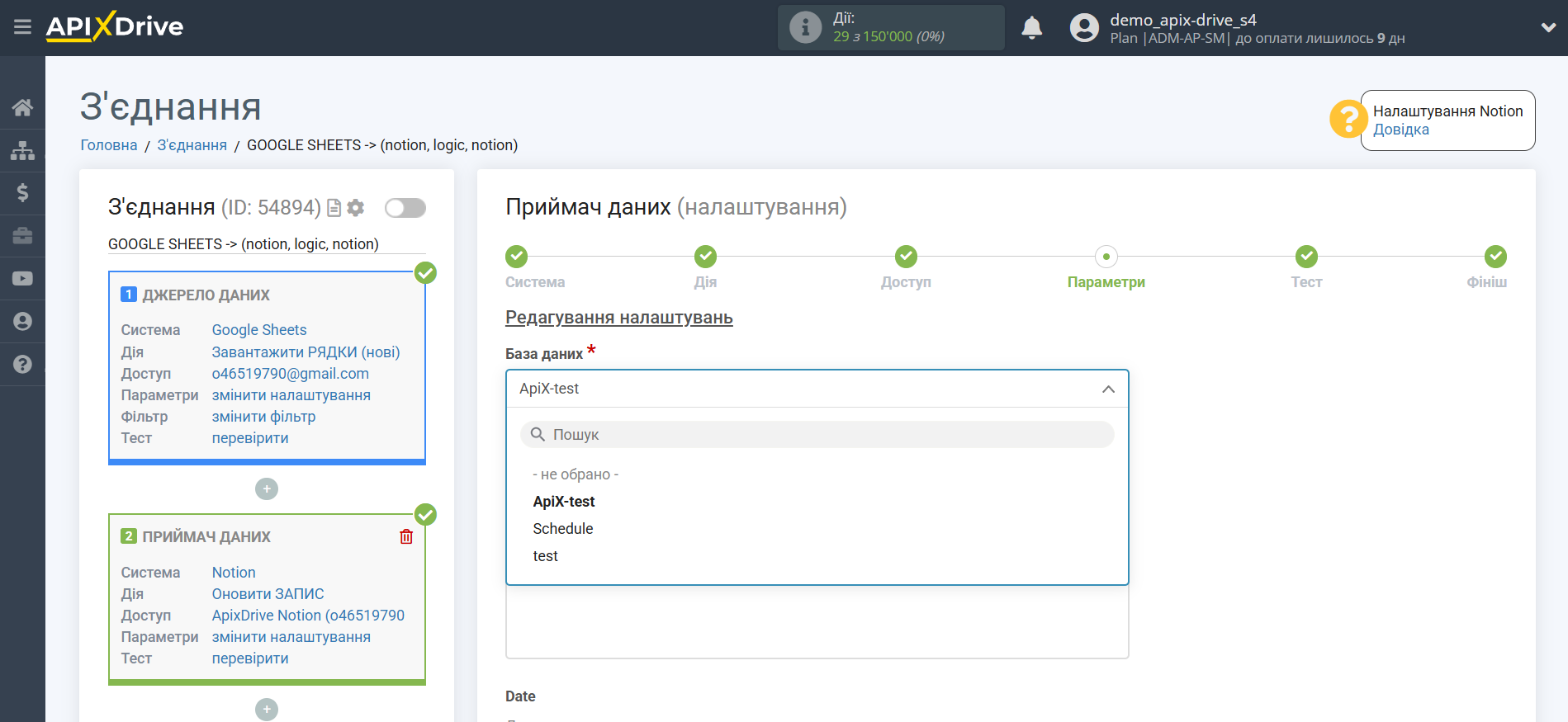This screenshot has width=1568, height=722.
Task: Open help question sidebar icon
Action: click(x=22, y=365)
